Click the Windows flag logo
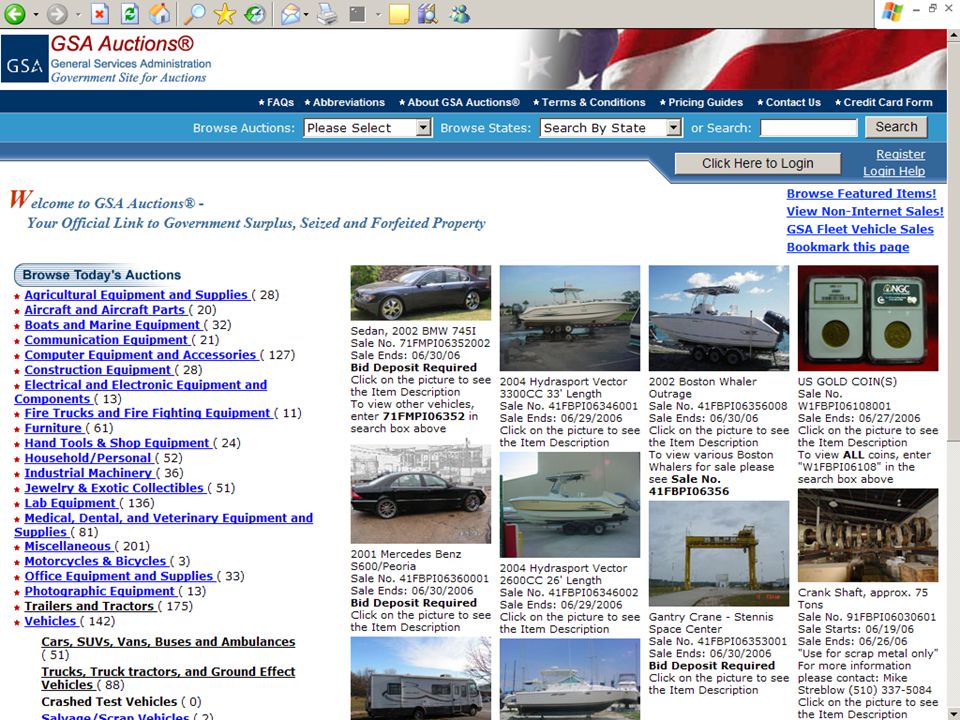The width and height of the screenshot is (960, 720). coord(892,12)
